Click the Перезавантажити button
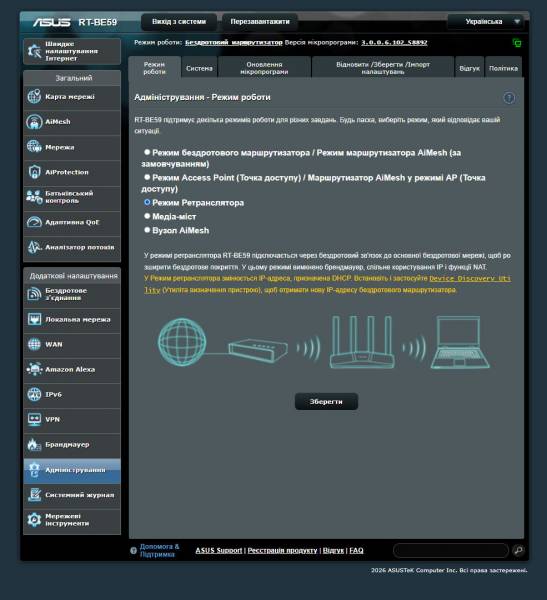547x600 pixels. tap(260, 22)
